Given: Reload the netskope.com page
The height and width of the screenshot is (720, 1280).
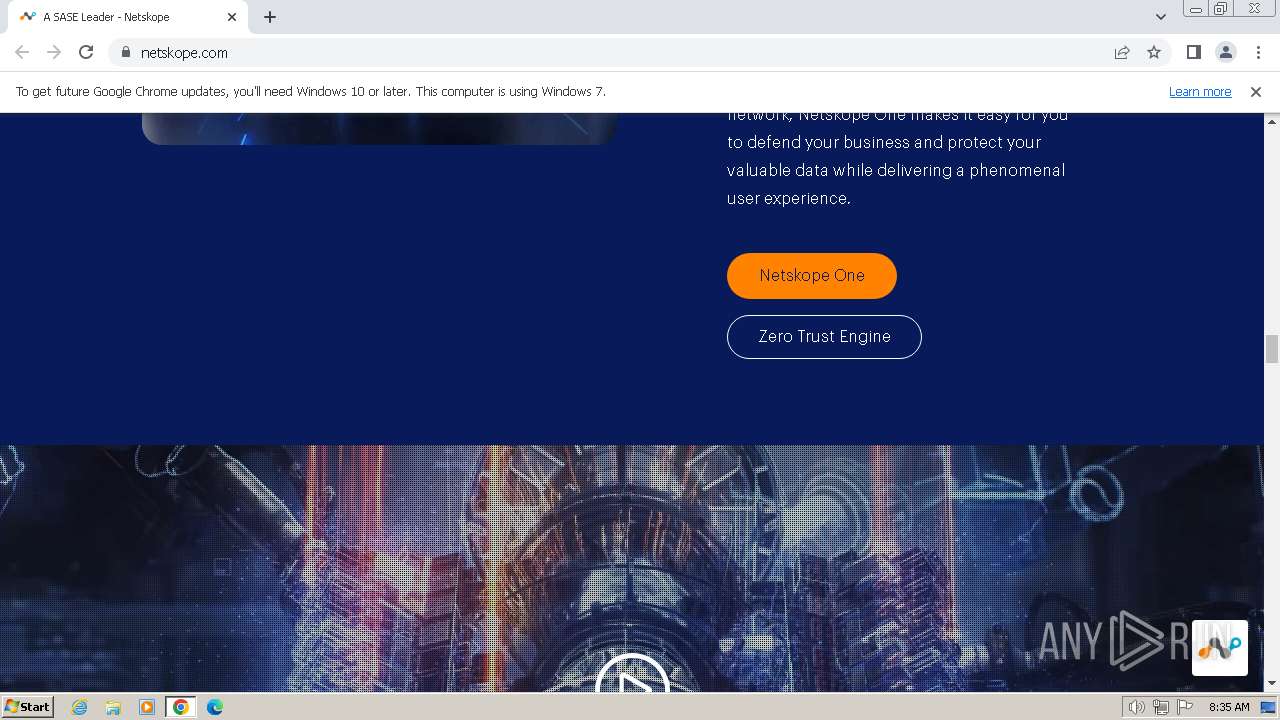Looking at the screenshot, I should click(86, 52).
